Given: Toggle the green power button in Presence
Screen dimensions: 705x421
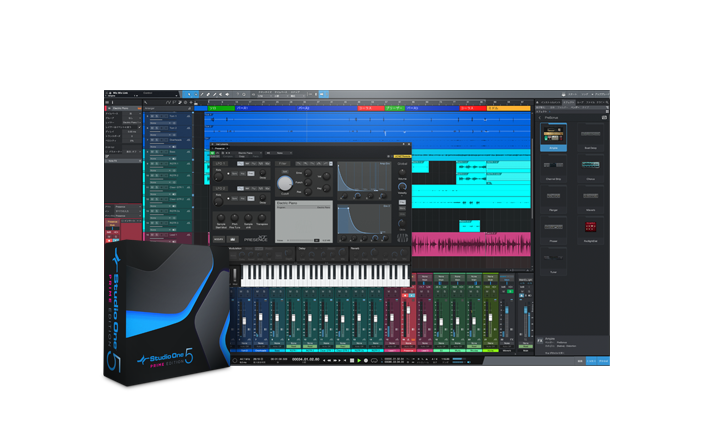Looking at the screenshot, I should pyautogui.click(x=213, y=153).
